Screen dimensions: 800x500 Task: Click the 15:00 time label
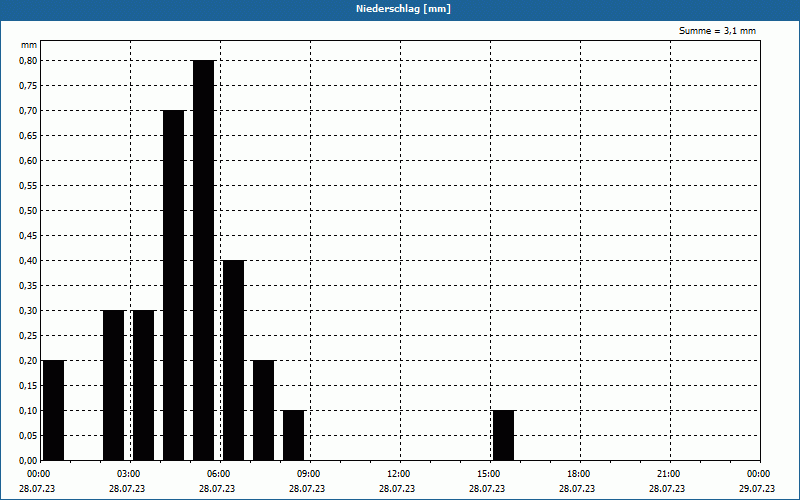coord(489,474)
